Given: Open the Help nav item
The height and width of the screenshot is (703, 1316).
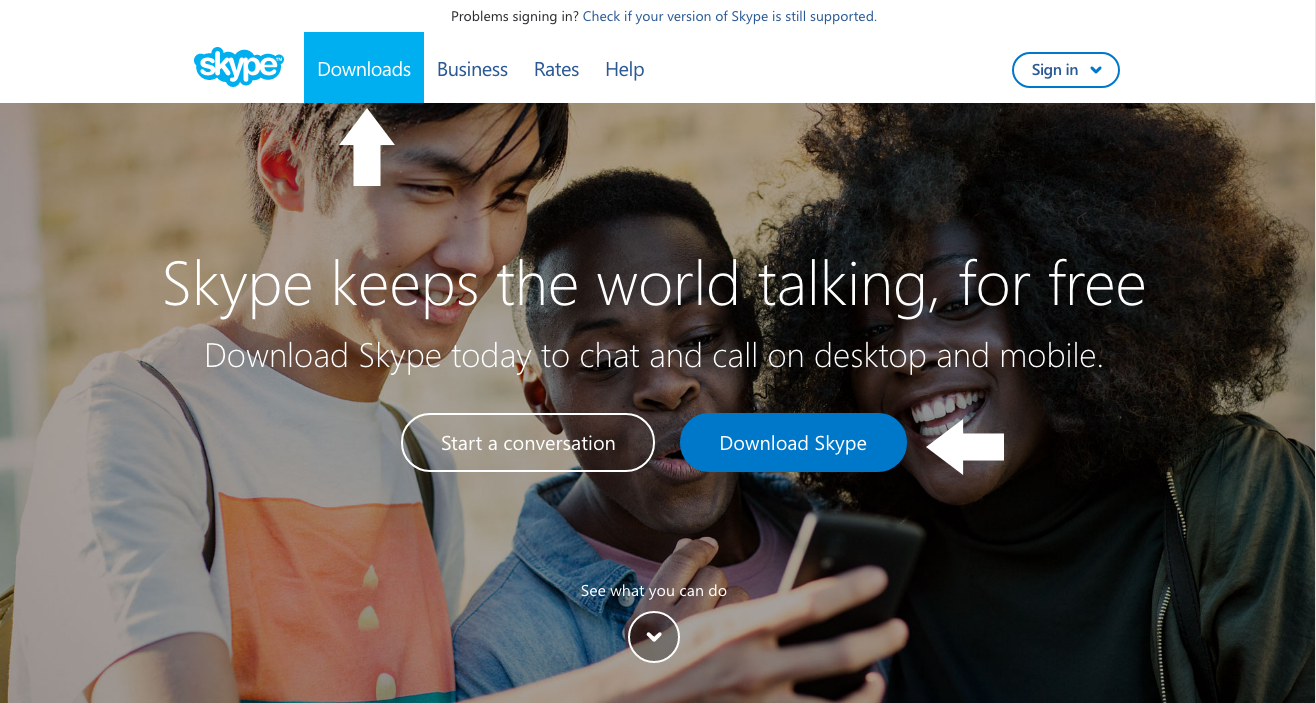Looking at the screenshot, I should pyautogui.click(x=625, y=70).
